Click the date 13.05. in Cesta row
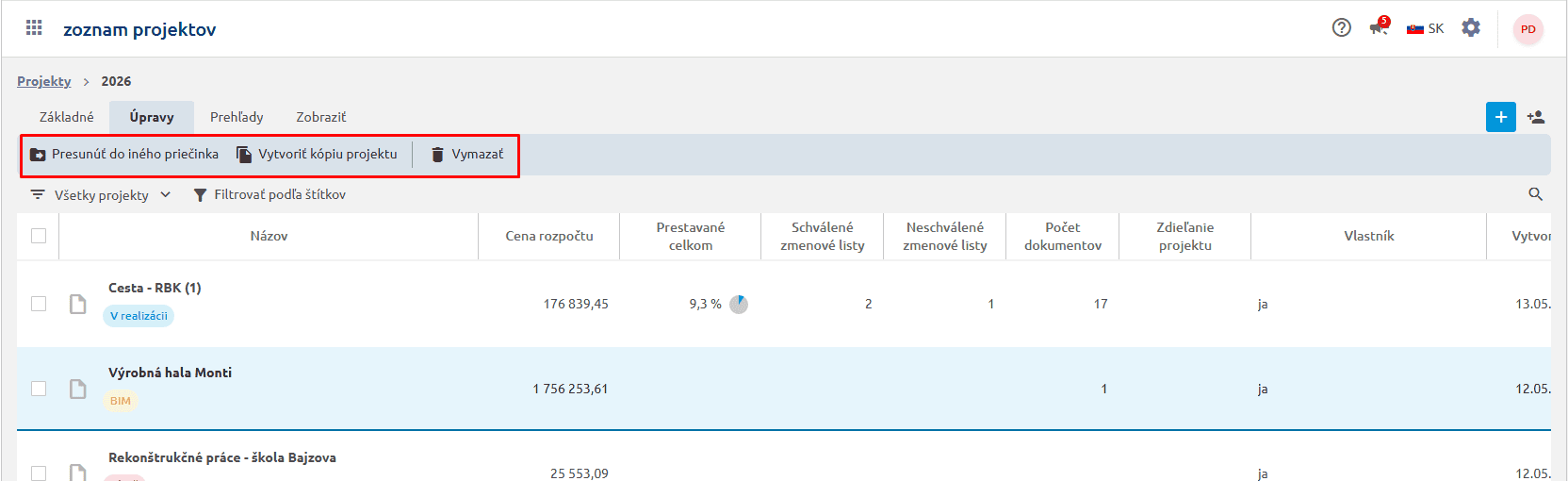 [1533, 304]
